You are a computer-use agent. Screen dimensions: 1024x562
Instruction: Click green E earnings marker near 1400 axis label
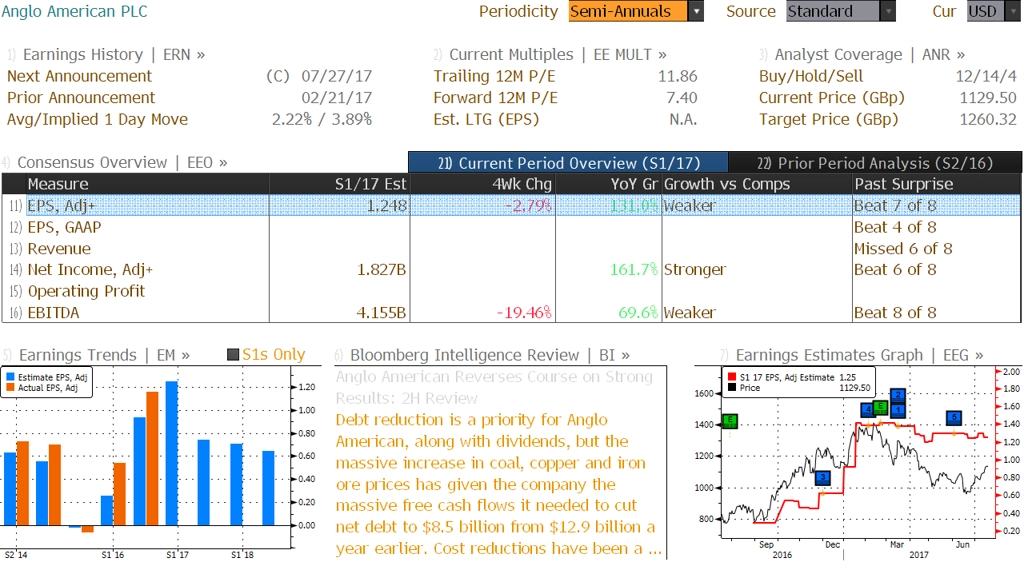click(730, 421)
